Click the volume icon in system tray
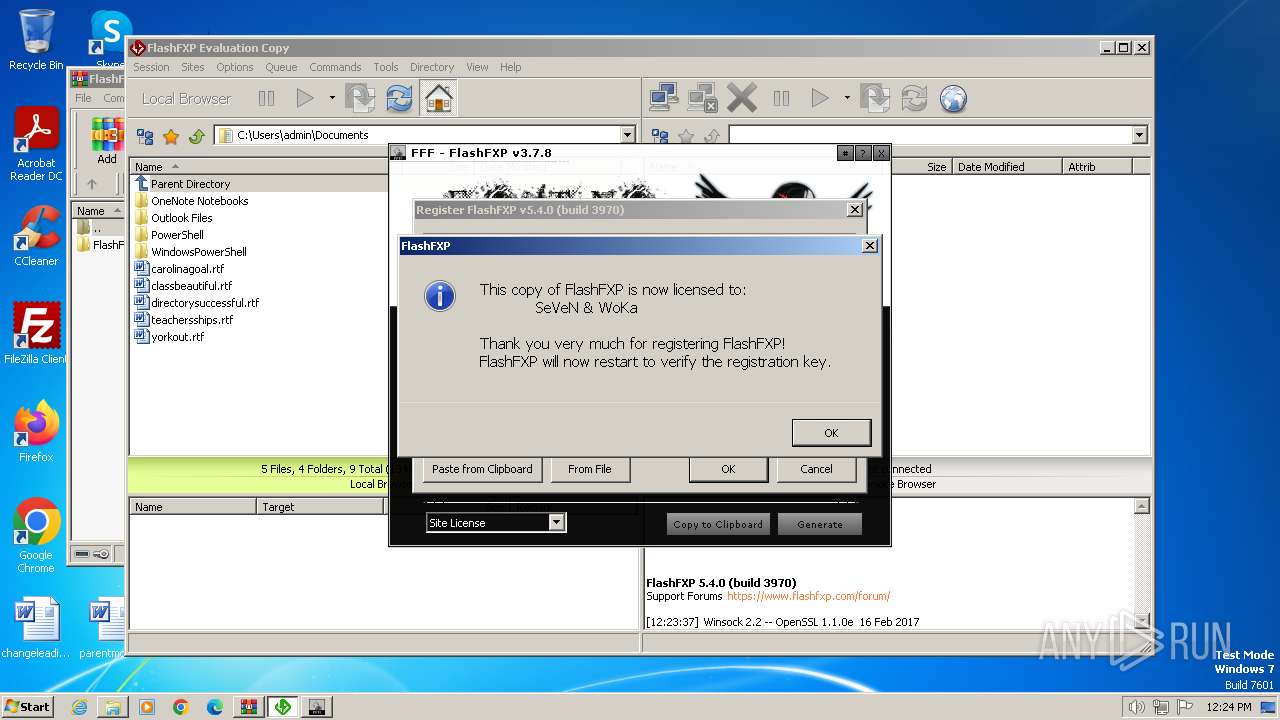The height and width of the screenshot is (720, 1280). click(1136, 707)
